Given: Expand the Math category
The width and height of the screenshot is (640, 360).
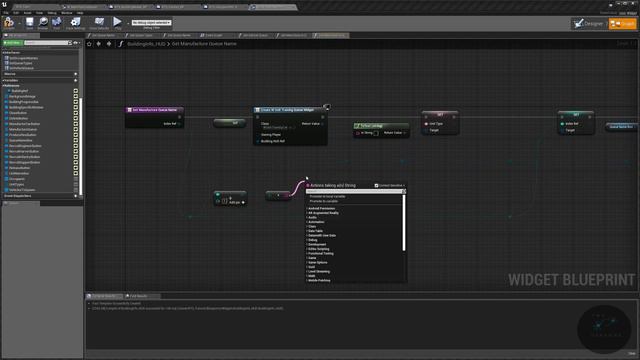Looking at the screenshot, I should [x=311, y=276].
